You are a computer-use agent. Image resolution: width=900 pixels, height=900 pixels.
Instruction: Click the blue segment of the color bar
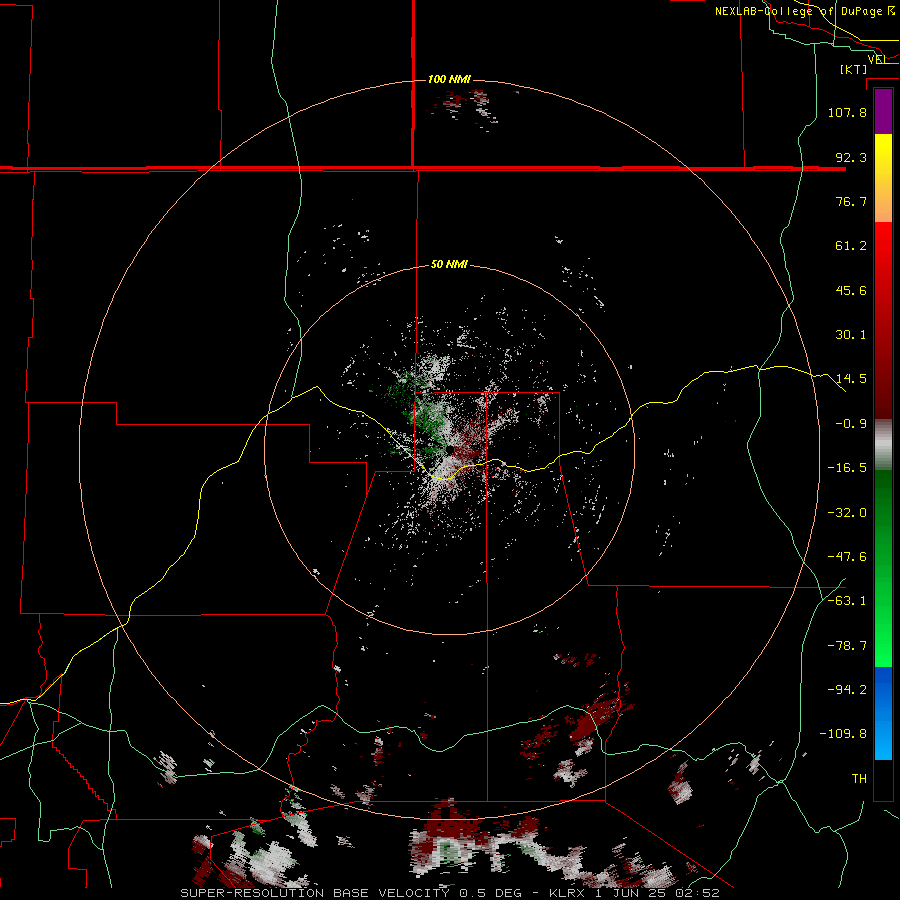tap(883, 713)
